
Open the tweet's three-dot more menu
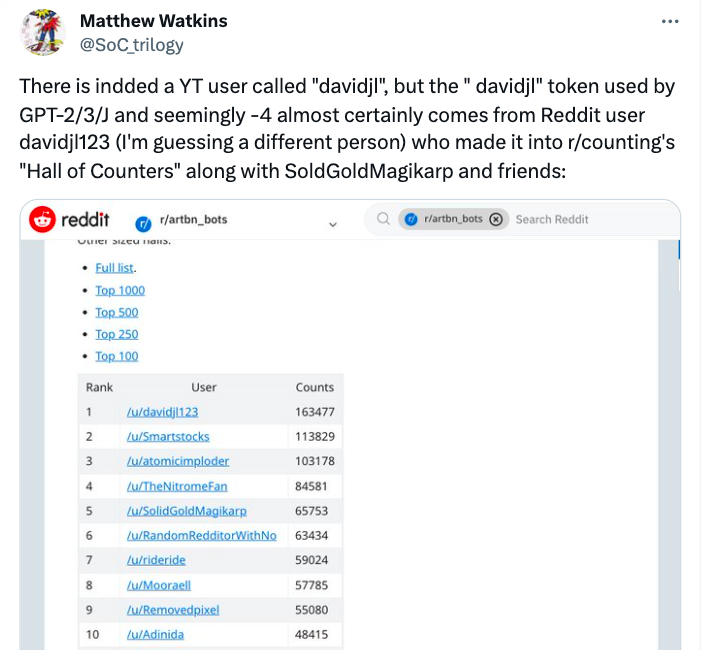click(x=670, y=21)
